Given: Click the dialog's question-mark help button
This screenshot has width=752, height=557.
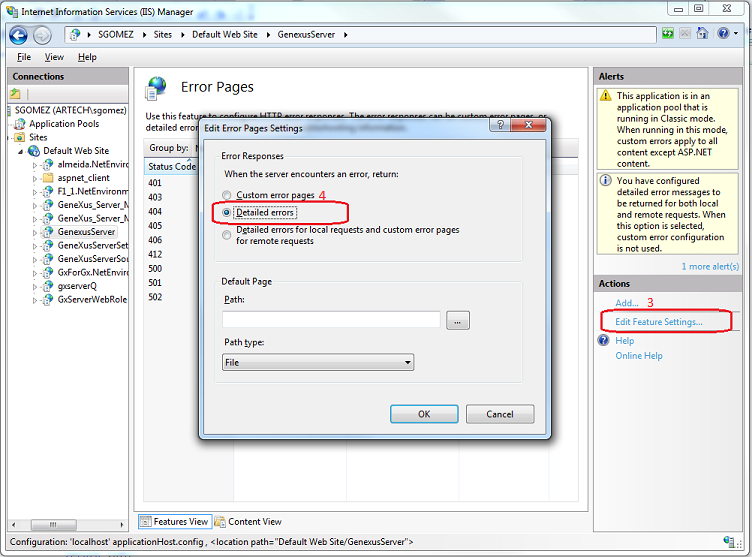Looking at the screenshot, I should [500, 125].
